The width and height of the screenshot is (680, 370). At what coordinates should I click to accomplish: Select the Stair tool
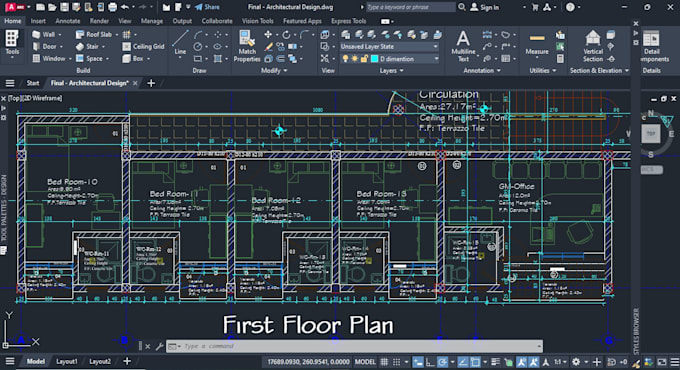pyautogui.click(x=87, y=46)
